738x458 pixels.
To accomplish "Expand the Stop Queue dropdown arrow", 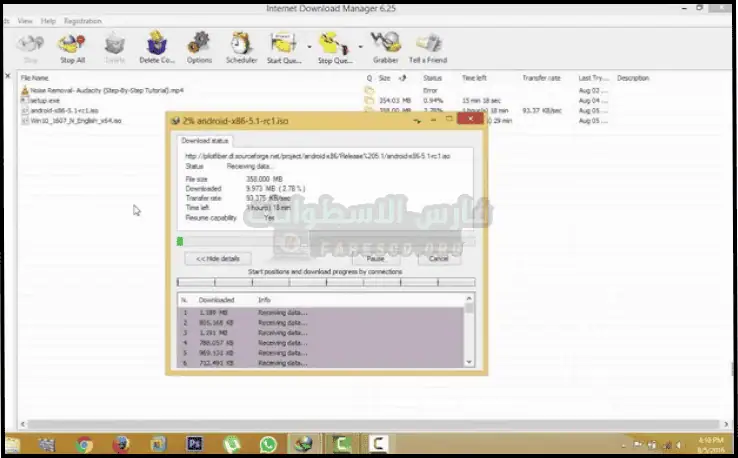I will [x=361, y=47].
